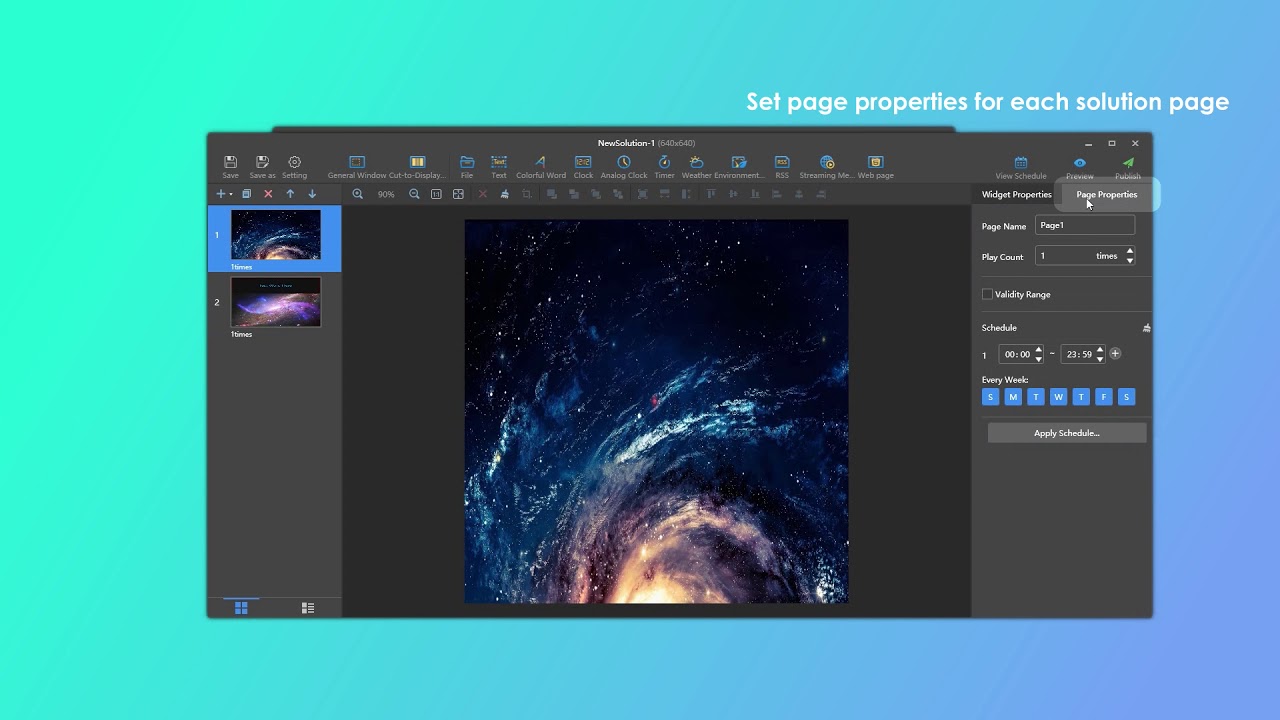This screenshot has height=720, width=1280.
Task: Add another schedule time range
Action: pos(1115,353)
